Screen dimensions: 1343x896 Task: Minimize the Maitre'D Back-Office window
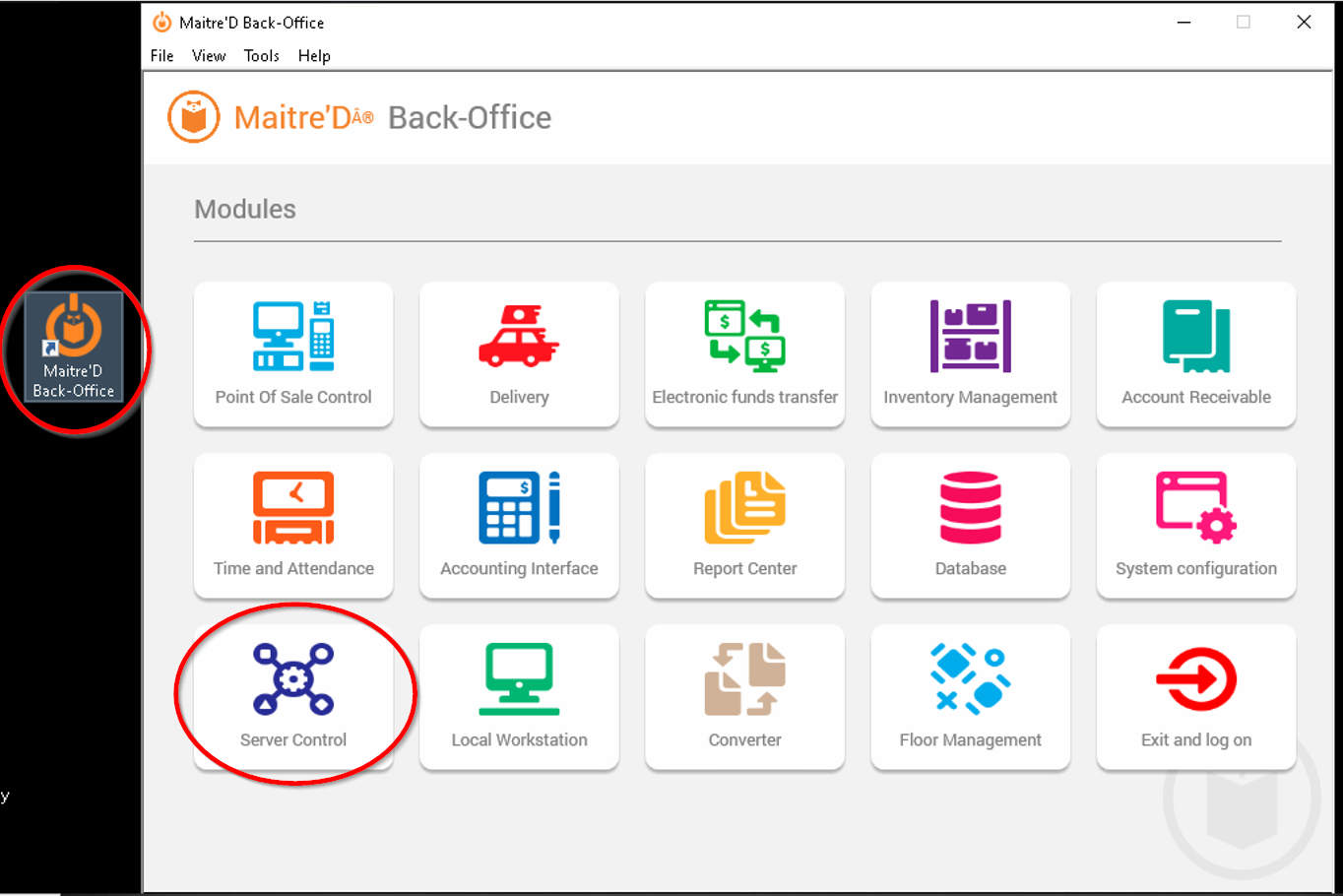point(1184,22)
